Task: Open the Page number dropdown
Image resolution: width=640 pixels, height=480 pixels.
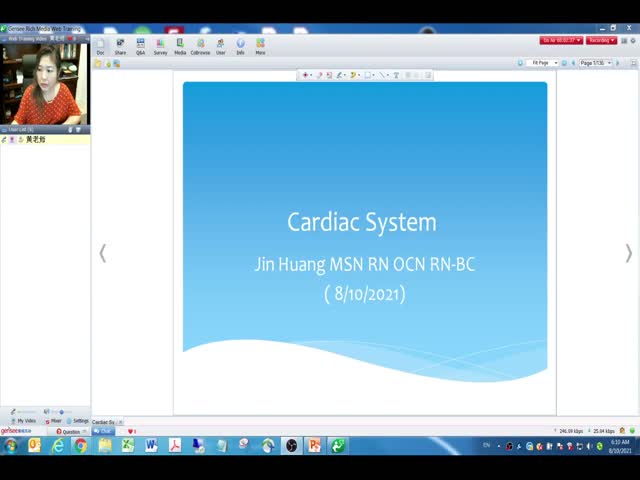Action: pos(596,63)
